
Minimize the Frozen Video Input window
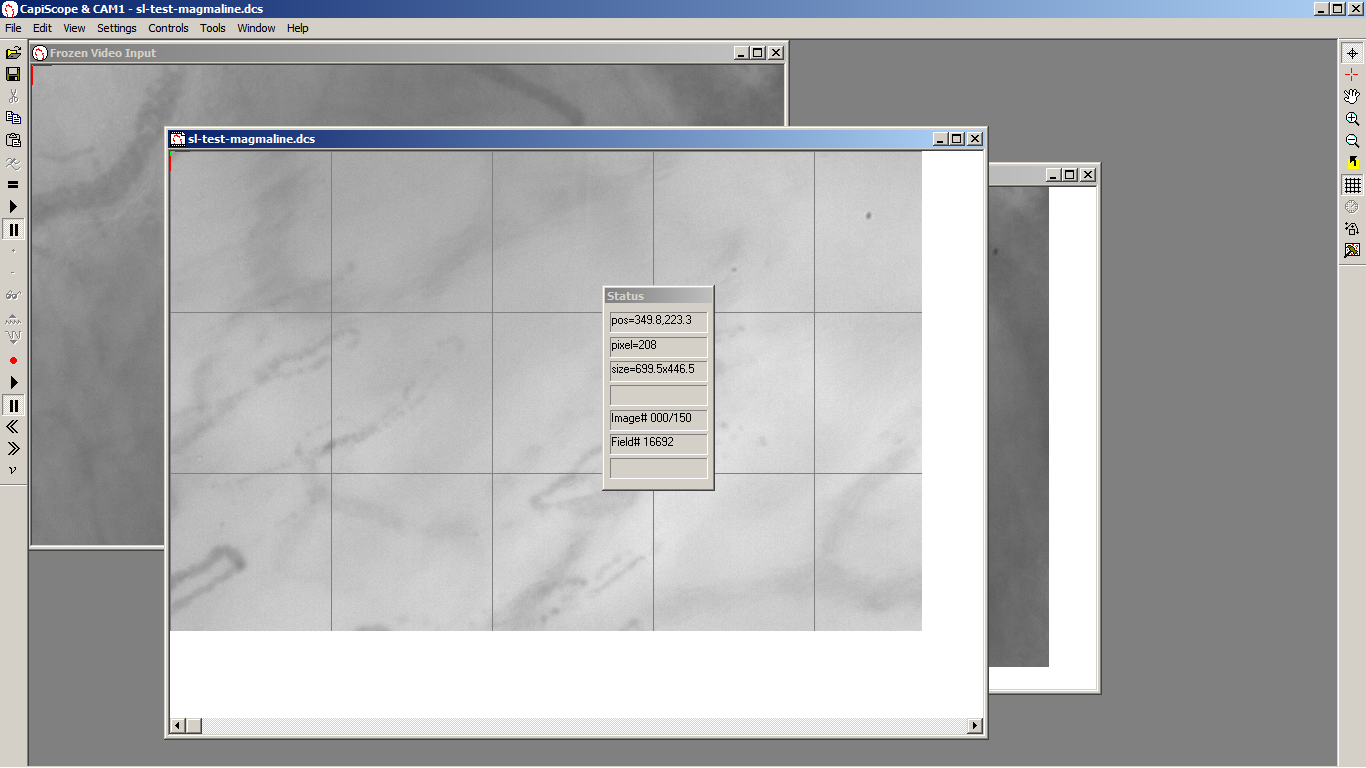coord(741,53)
